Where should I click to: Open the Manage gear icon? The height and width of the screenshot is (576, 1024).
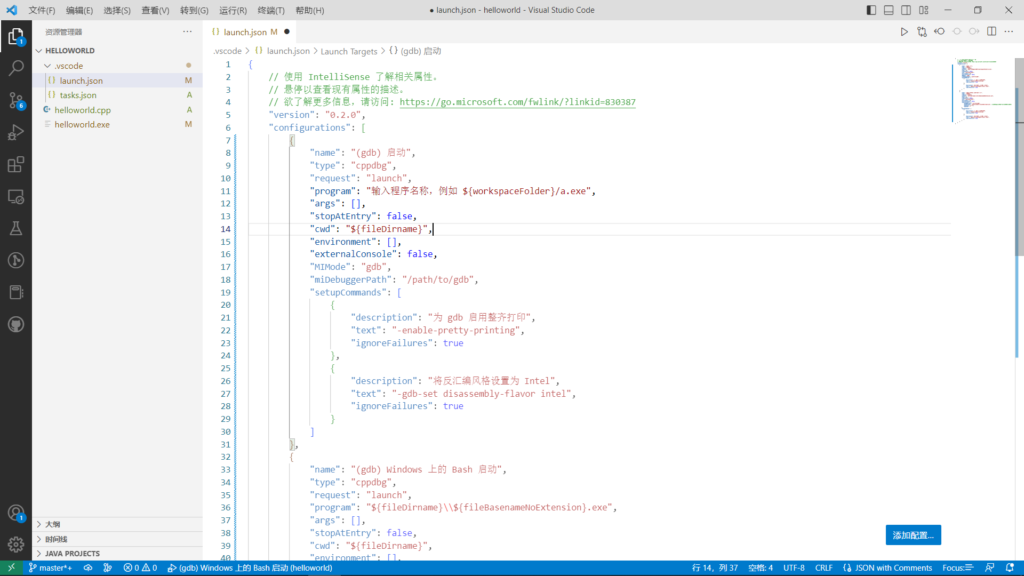pos(16,544)
